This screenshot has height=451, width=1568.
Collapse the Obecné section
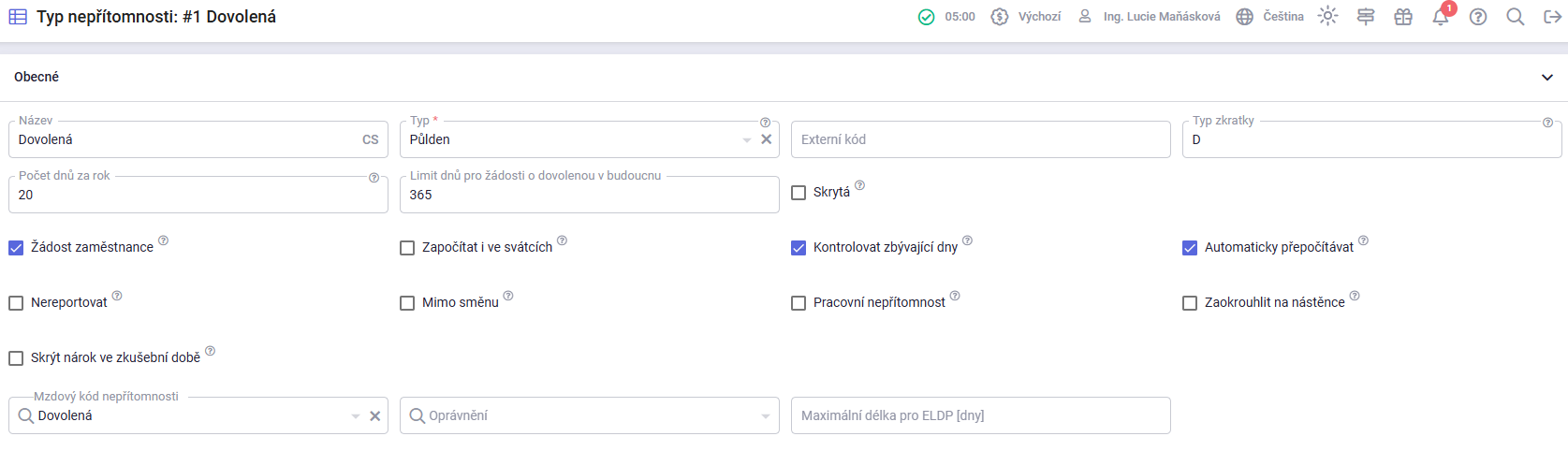point(1546,78)
